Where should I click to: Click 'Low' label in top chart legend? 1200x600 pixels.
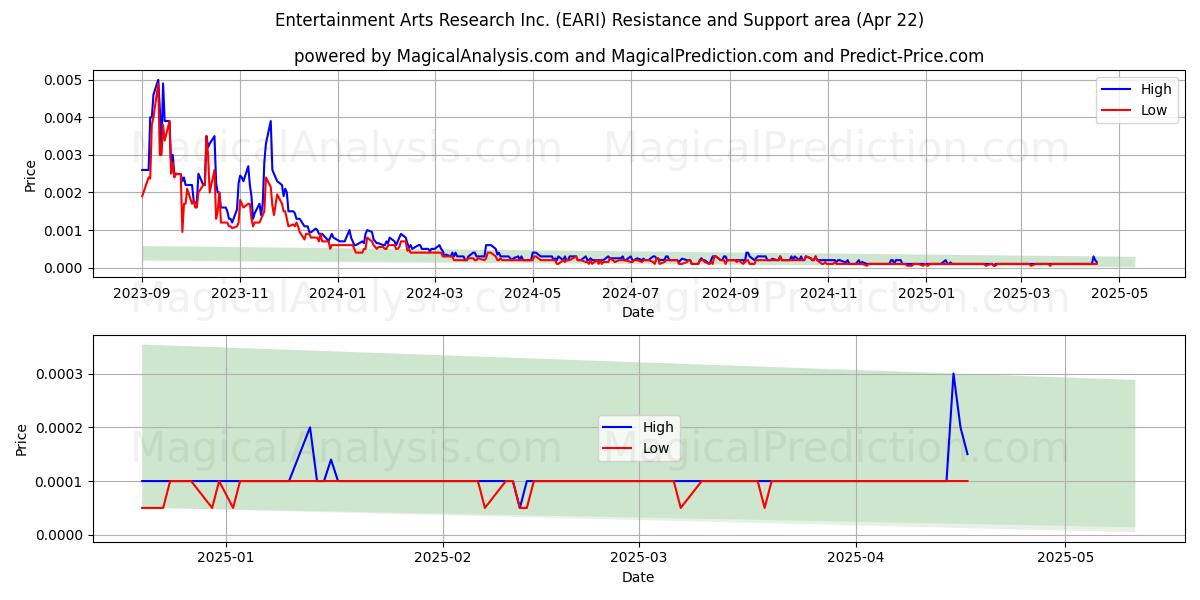pyautogui.click(x=1154, y=110)
